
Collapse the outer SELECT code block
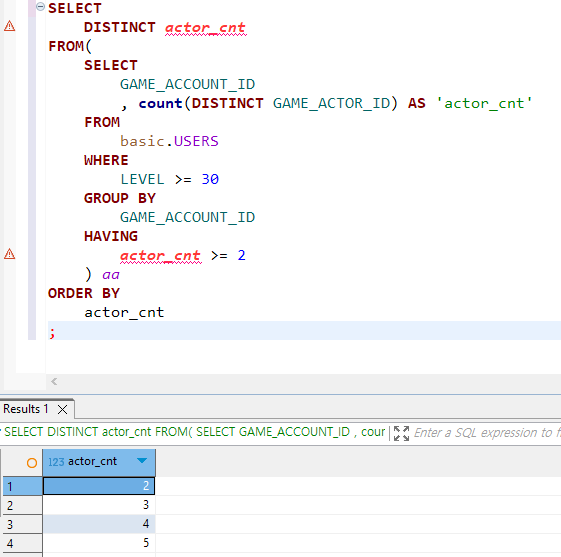point(40,6)
